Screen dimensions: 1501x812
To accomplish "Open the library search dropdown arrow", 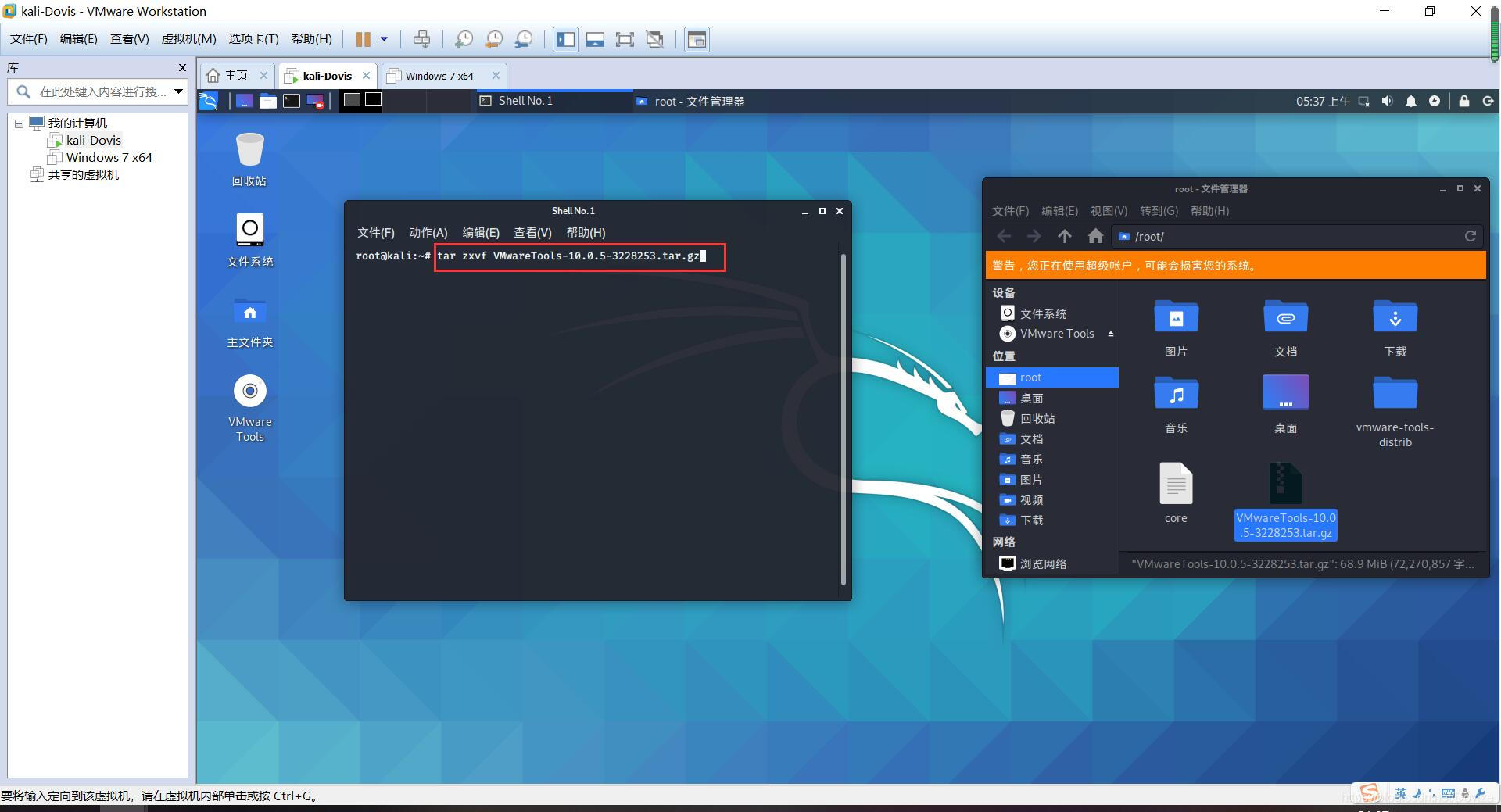I will [179, 91].
